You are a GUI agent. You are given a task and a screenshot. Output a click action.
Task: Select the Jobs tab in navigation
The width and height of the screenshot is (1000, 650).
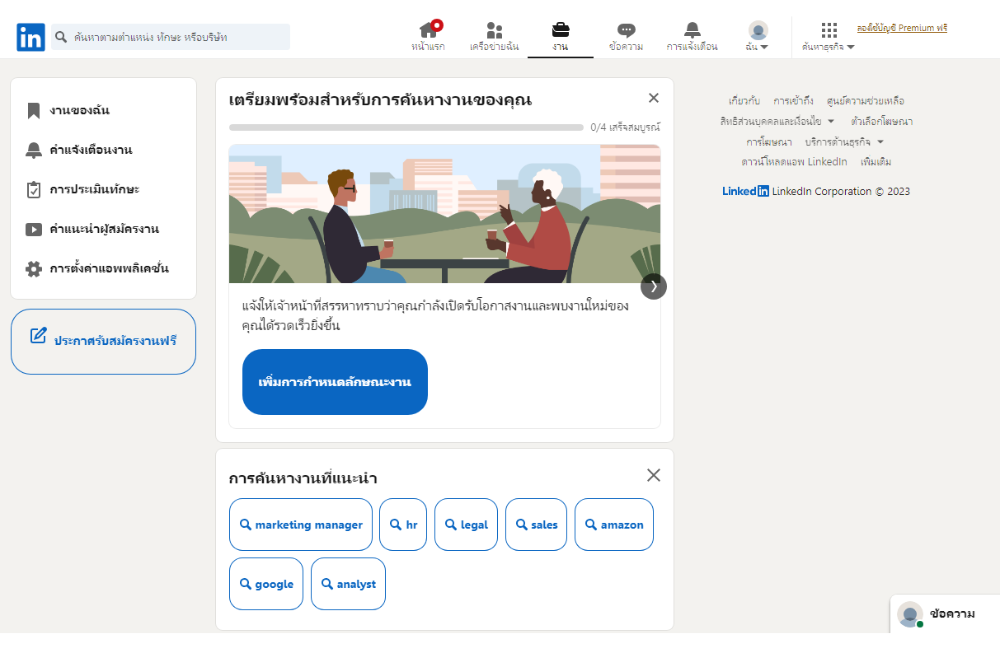pyautogui.click(x=560, y=36)
